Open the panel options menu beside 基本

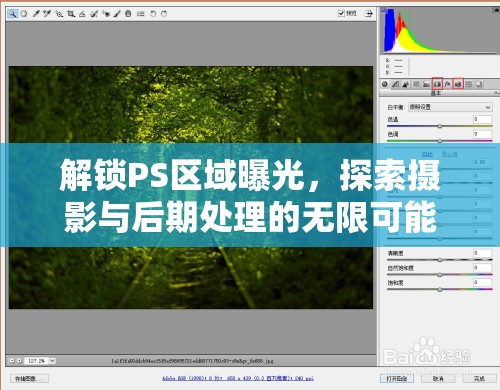[x=496, y=93]
